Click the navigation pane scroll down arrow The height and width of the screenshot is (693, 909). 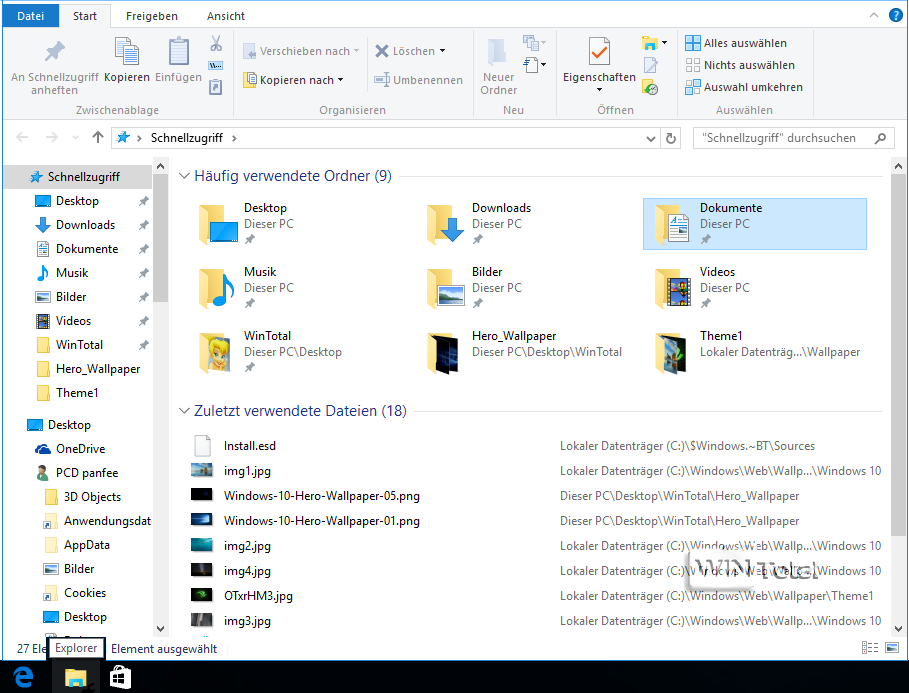[x=161, y=629]
